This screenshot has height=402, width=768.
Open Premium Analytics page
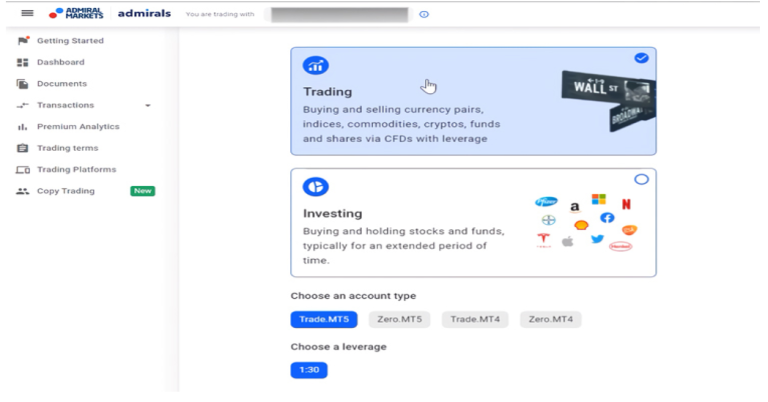[78, 126]
